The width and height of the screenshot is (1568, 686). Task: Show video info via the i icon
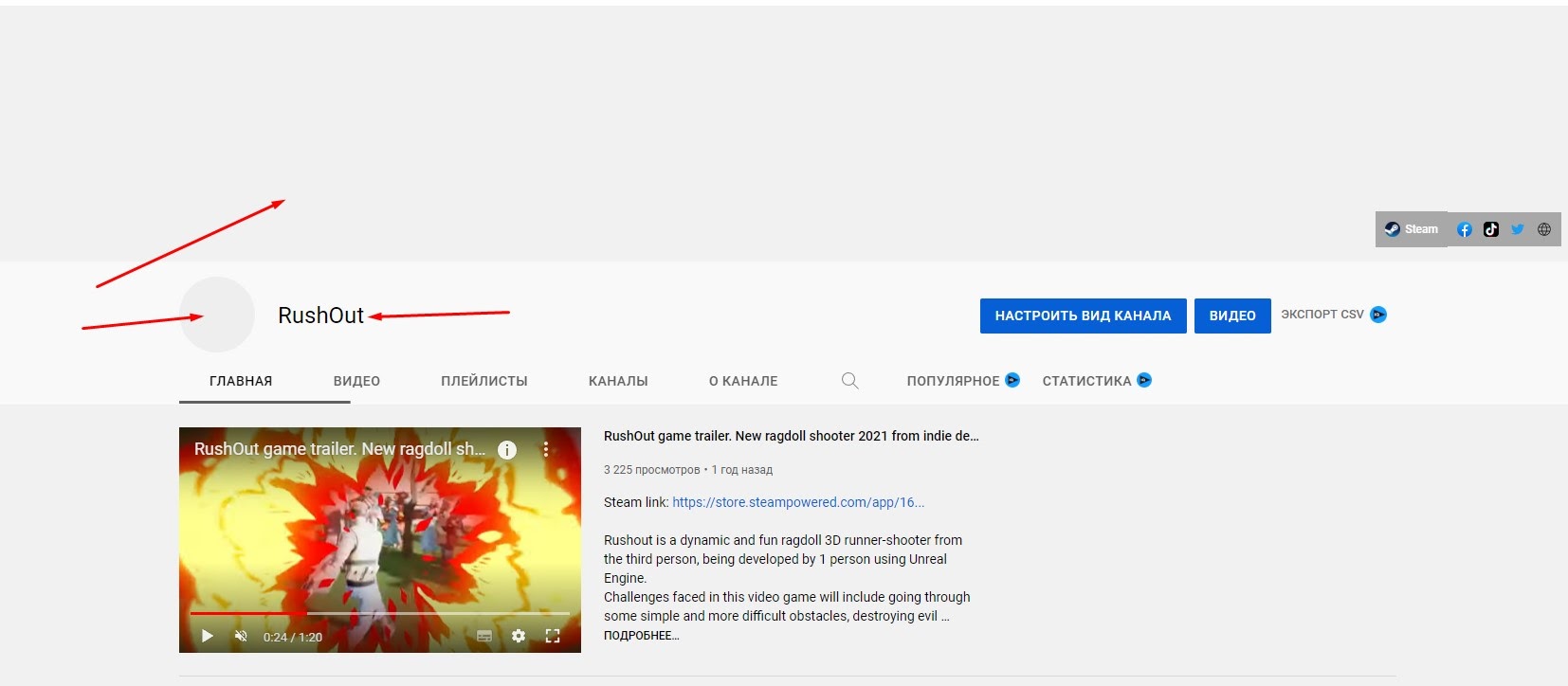507,450
